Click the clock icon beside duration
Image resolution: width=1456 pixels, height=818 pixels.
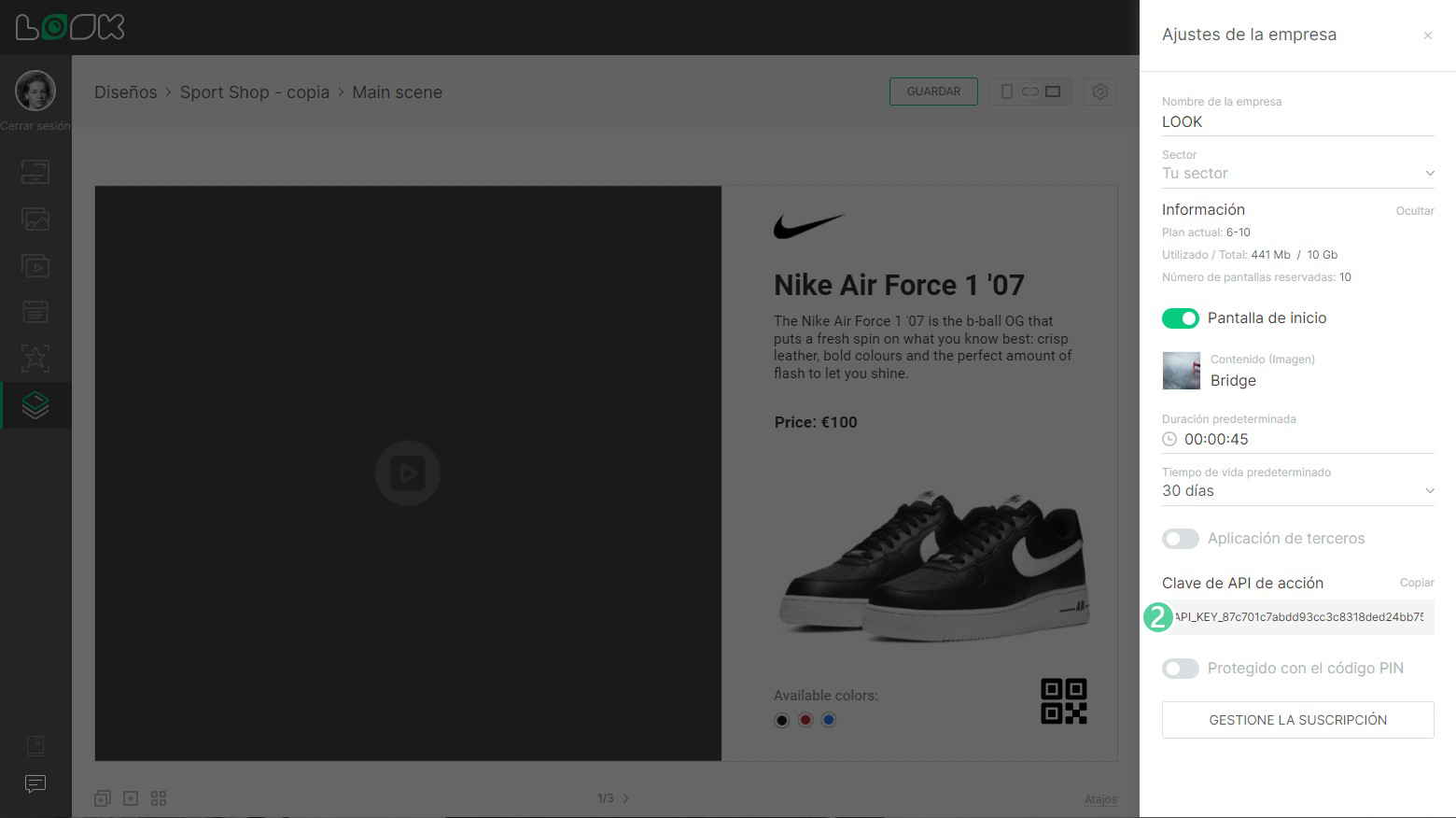click(x=1169, y=439)
